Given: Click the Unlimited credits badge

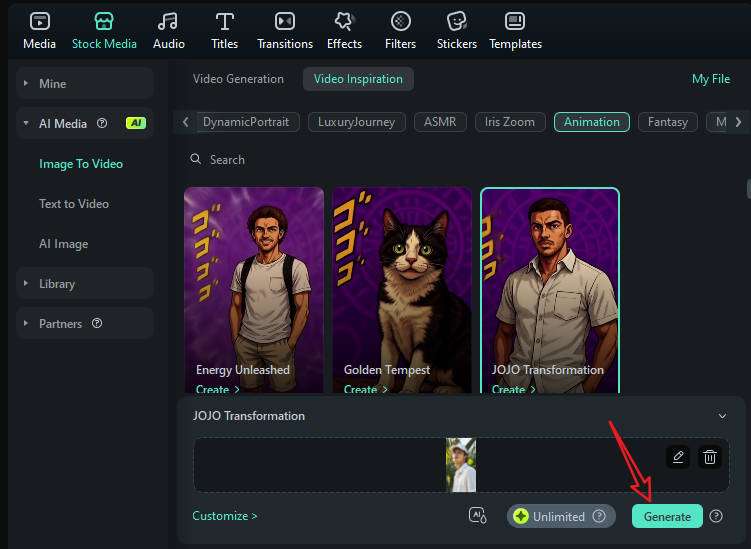Looking at the screenshot, I should [x=560, y=516].
